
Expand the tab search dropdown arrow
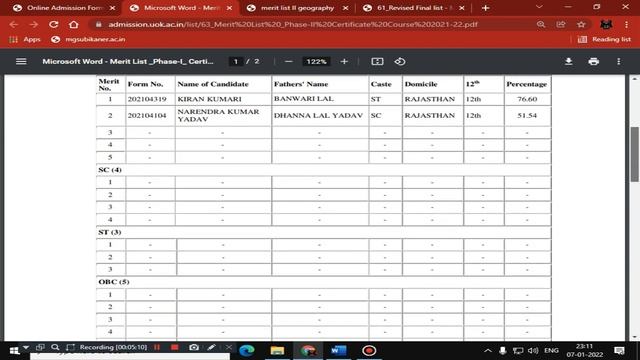click(x=539, y=7)
